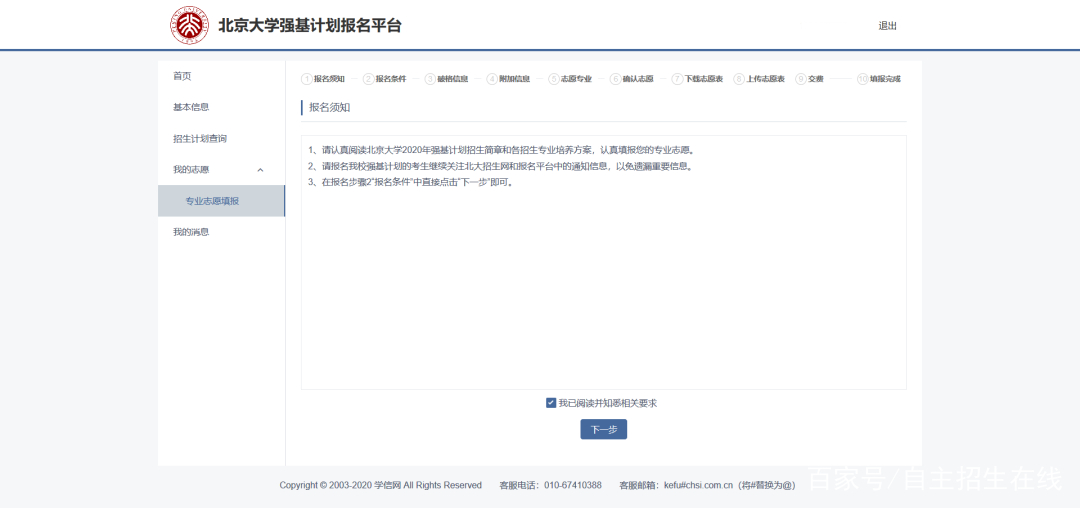Click step 6 确认志愿 in progress bar
The height and width of the screenshot is (508, 1080).
click(632, 79)
